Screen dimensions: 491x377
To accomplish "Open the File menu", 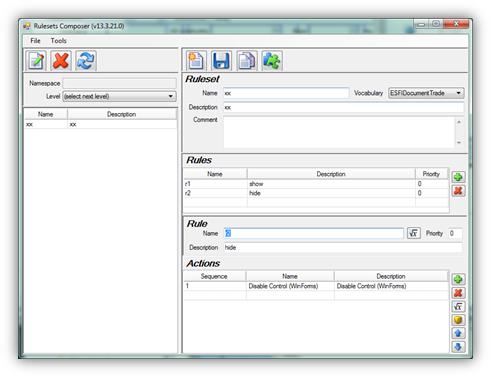I will tap(35, 41).
